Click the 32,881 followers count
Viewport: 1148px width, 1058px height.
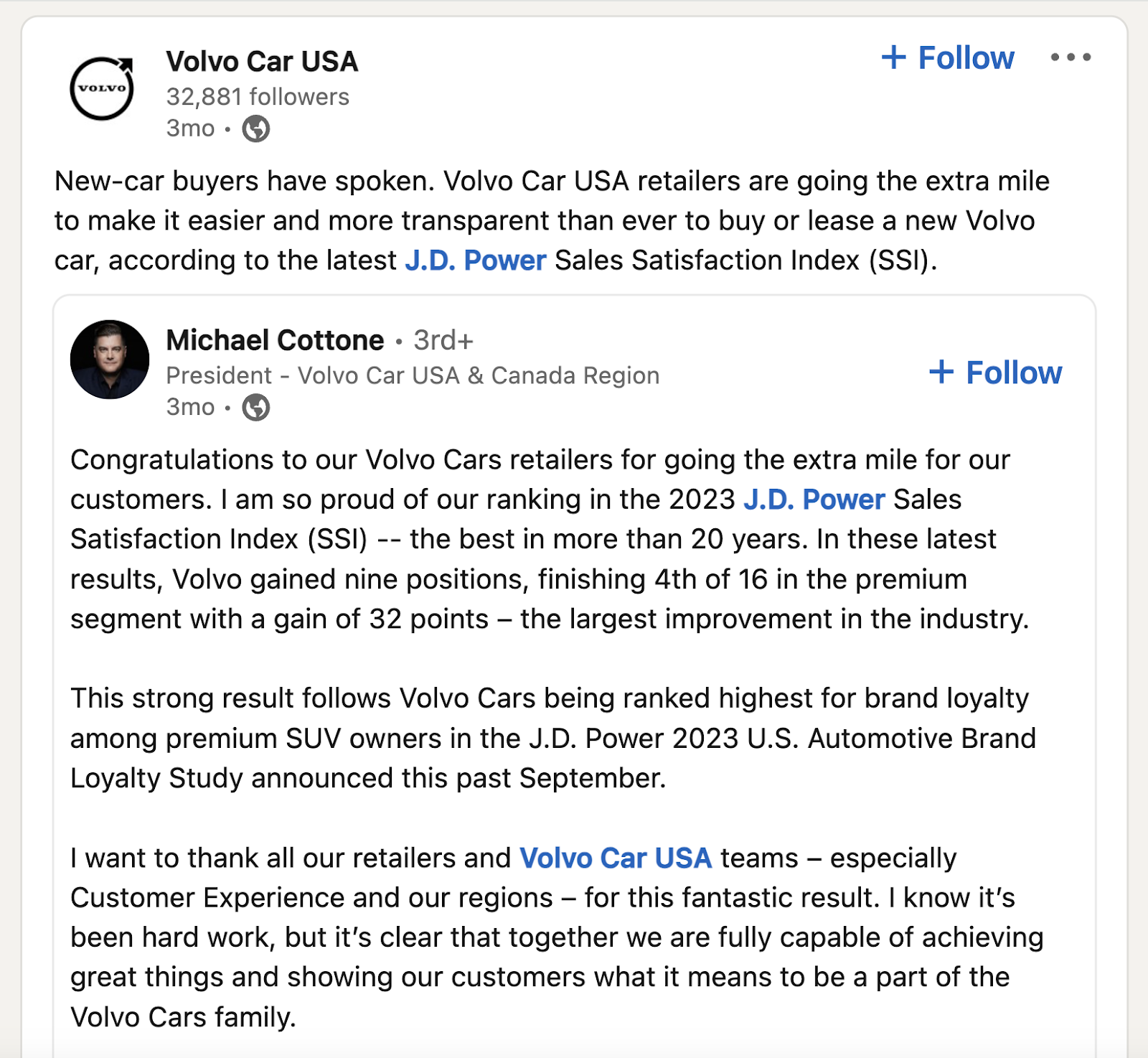coord(256,96)
